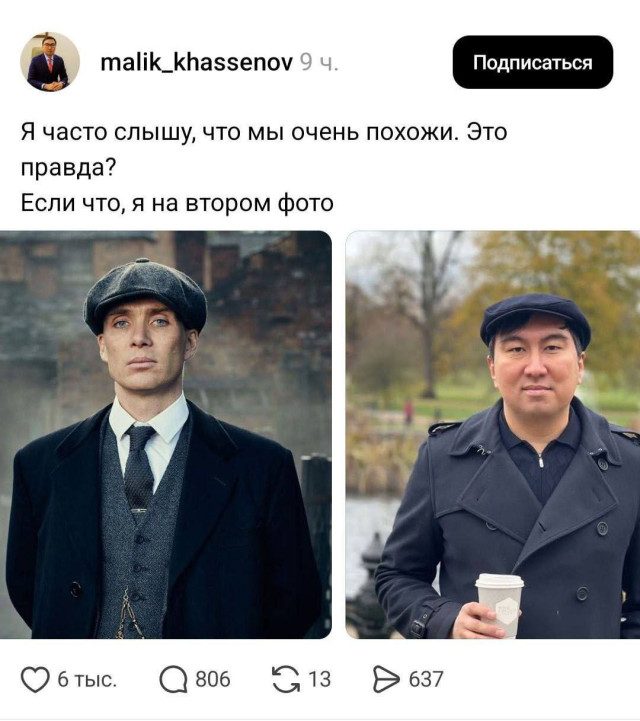Open the malik_khassenov username link
Viewport: 640px width, 721px height.
pyautogui.click(x=196, y=62)
